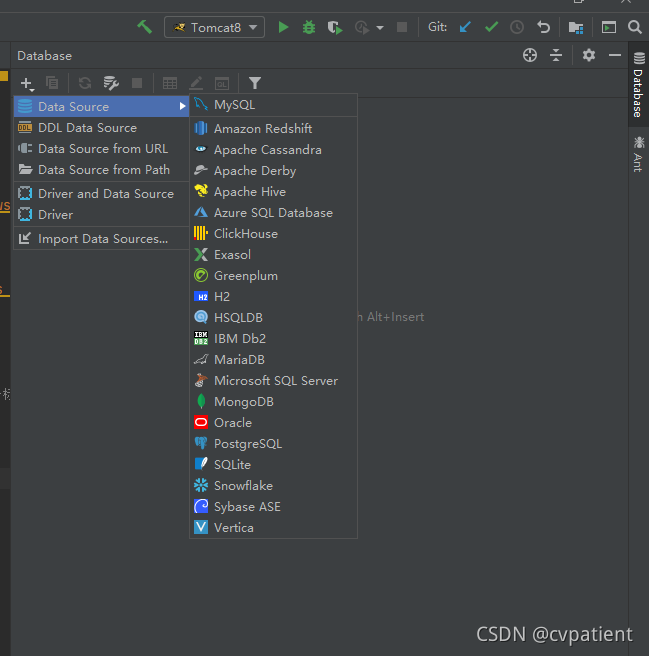This screenshot has width=649, height=656.
Task: Pick SQLite data source
Action: [x=274, y=464]
